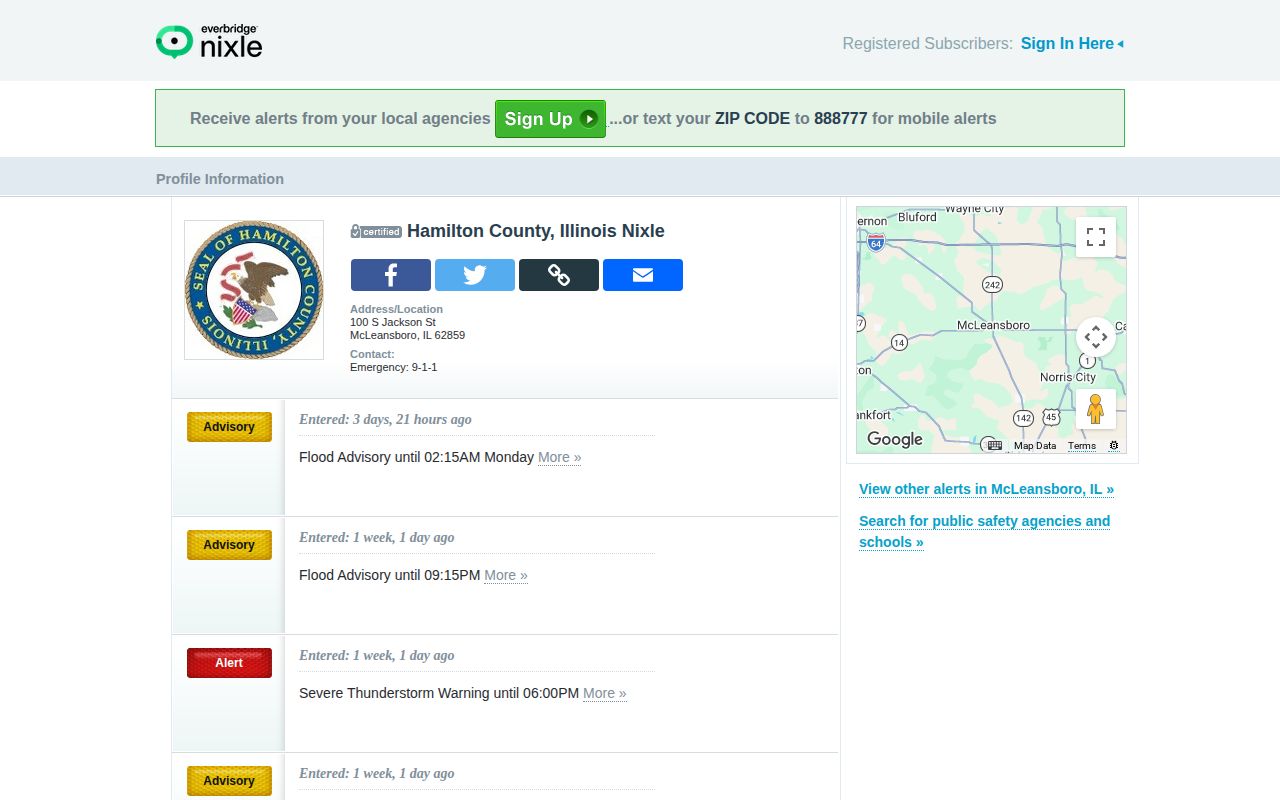This screenshot has height=800, width=1280.
Task: Share profile via email envelope button
Action: tap(643, 275)
